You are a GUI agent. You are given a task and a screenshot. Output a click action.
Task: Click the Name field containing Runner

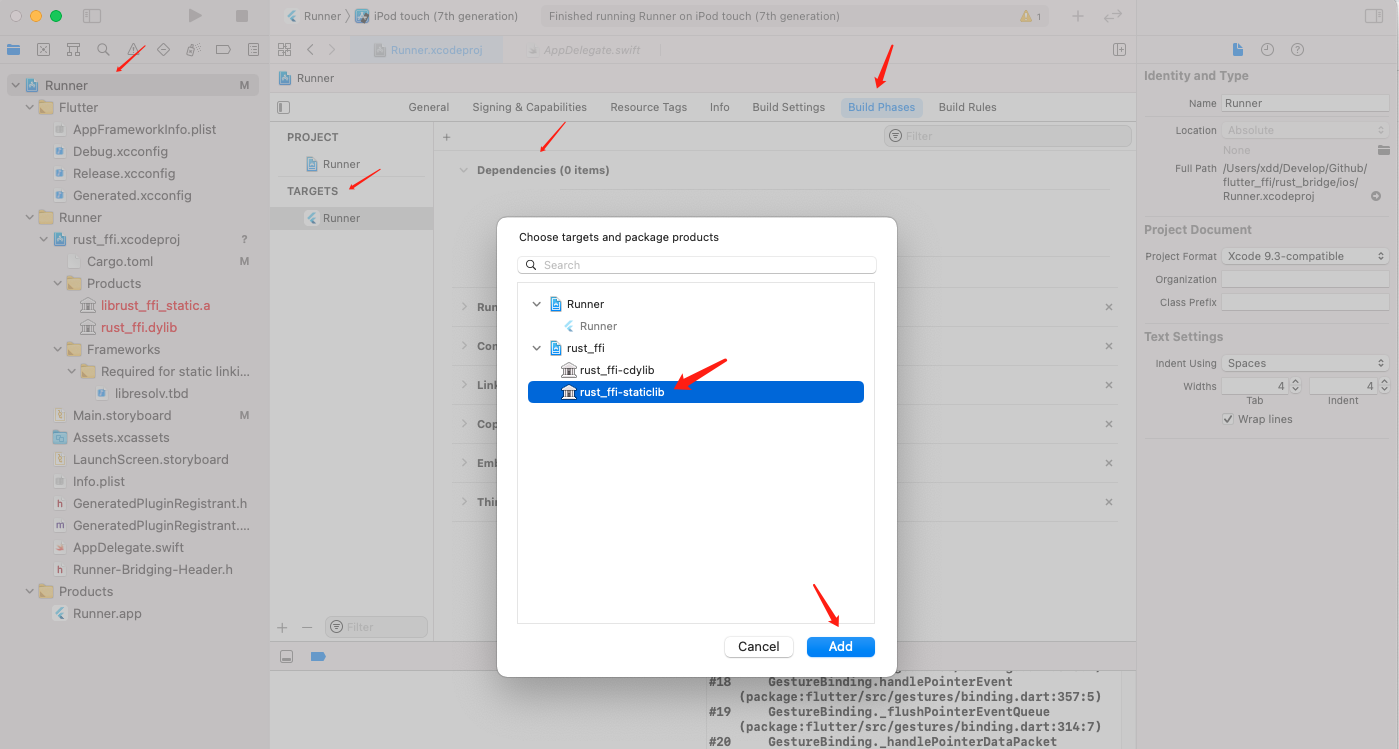tap(1305, 103)
